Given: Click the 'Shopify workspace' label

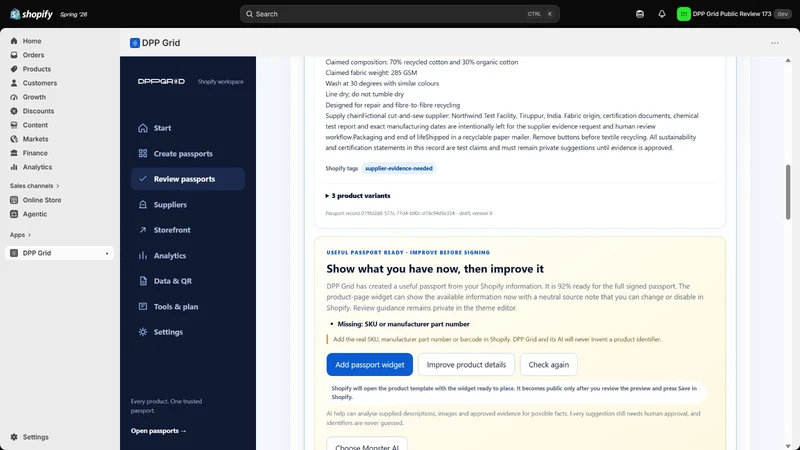Looking at the screenshot, I should pyautogui.click(x=220, y=82).
